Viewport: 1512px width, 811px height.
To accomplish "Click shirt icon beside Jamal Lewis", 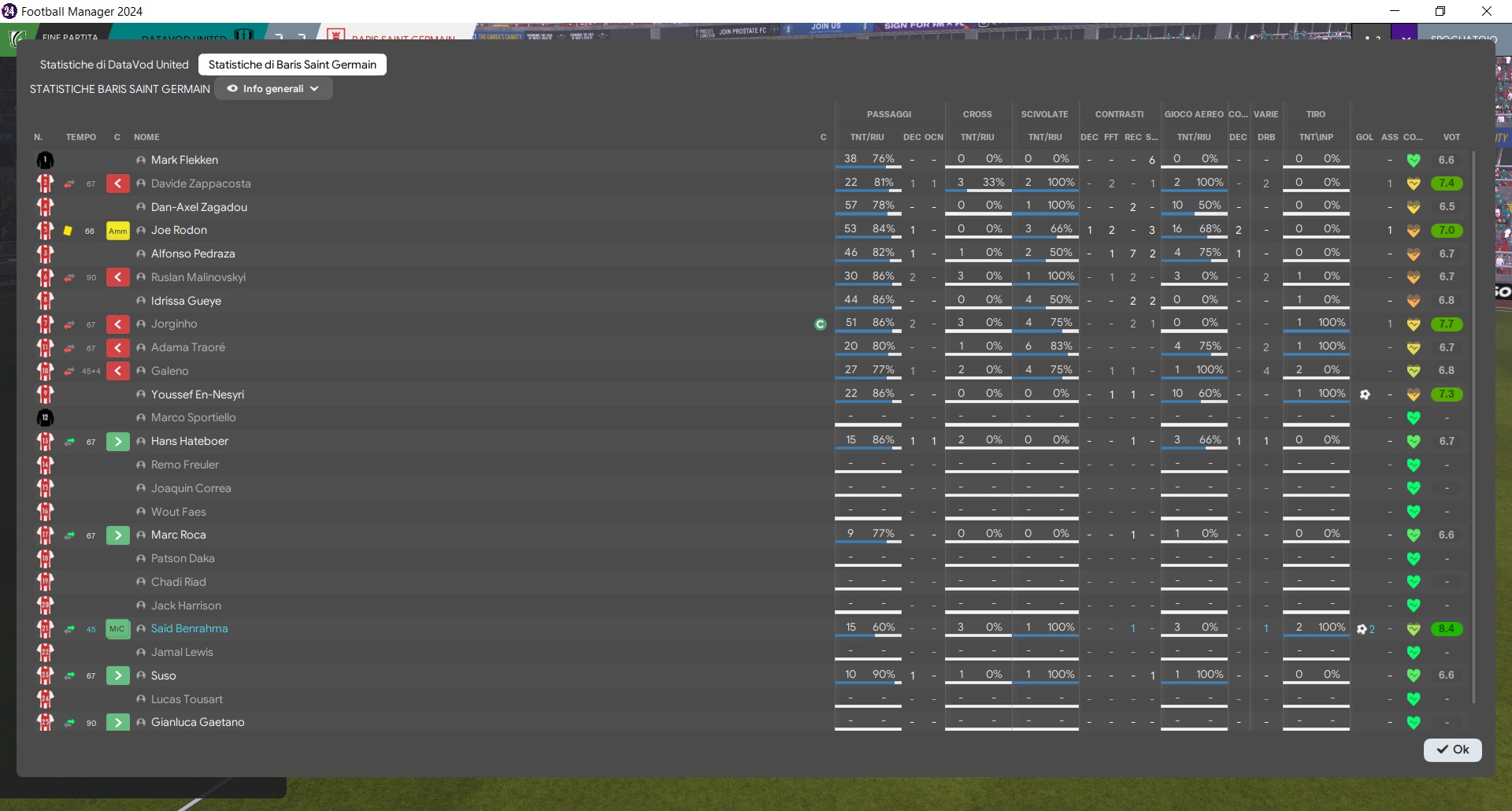I will [45, 652].
